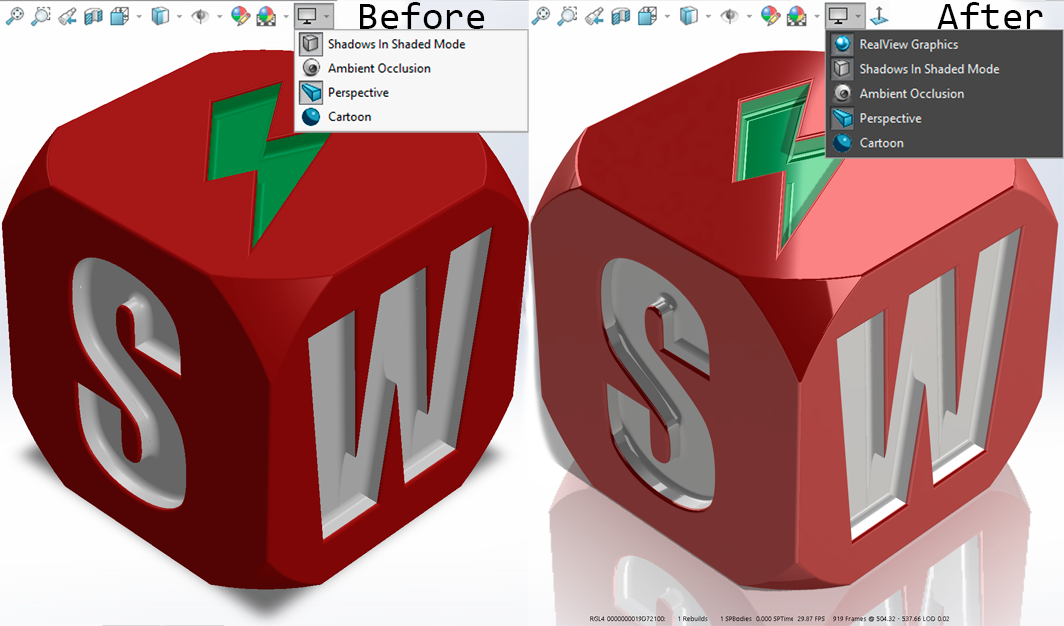
Task: Open Section View in the After toolbar
Action: tap(621, 16)
